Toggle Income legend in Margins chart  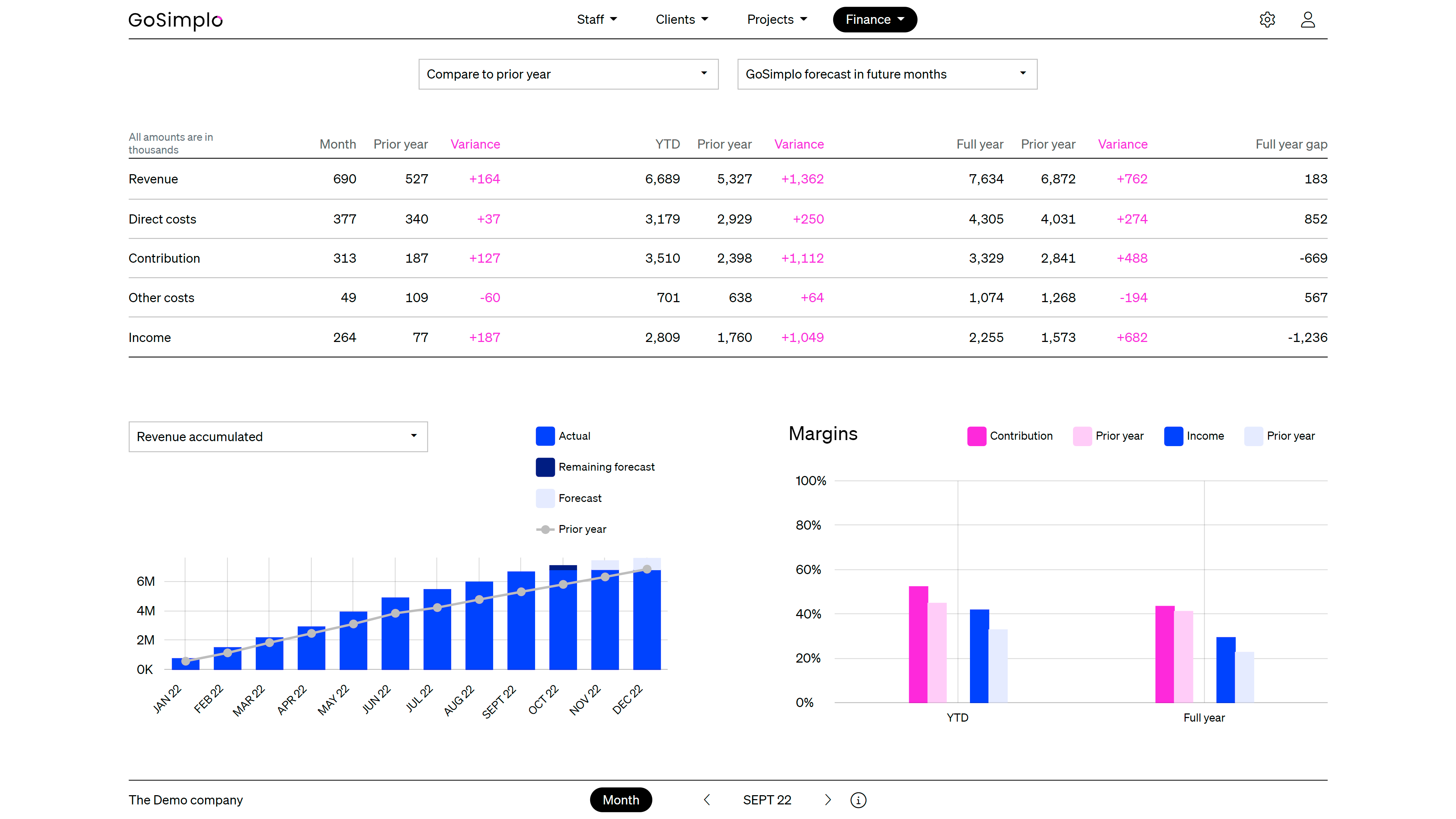pos(1194,436)
